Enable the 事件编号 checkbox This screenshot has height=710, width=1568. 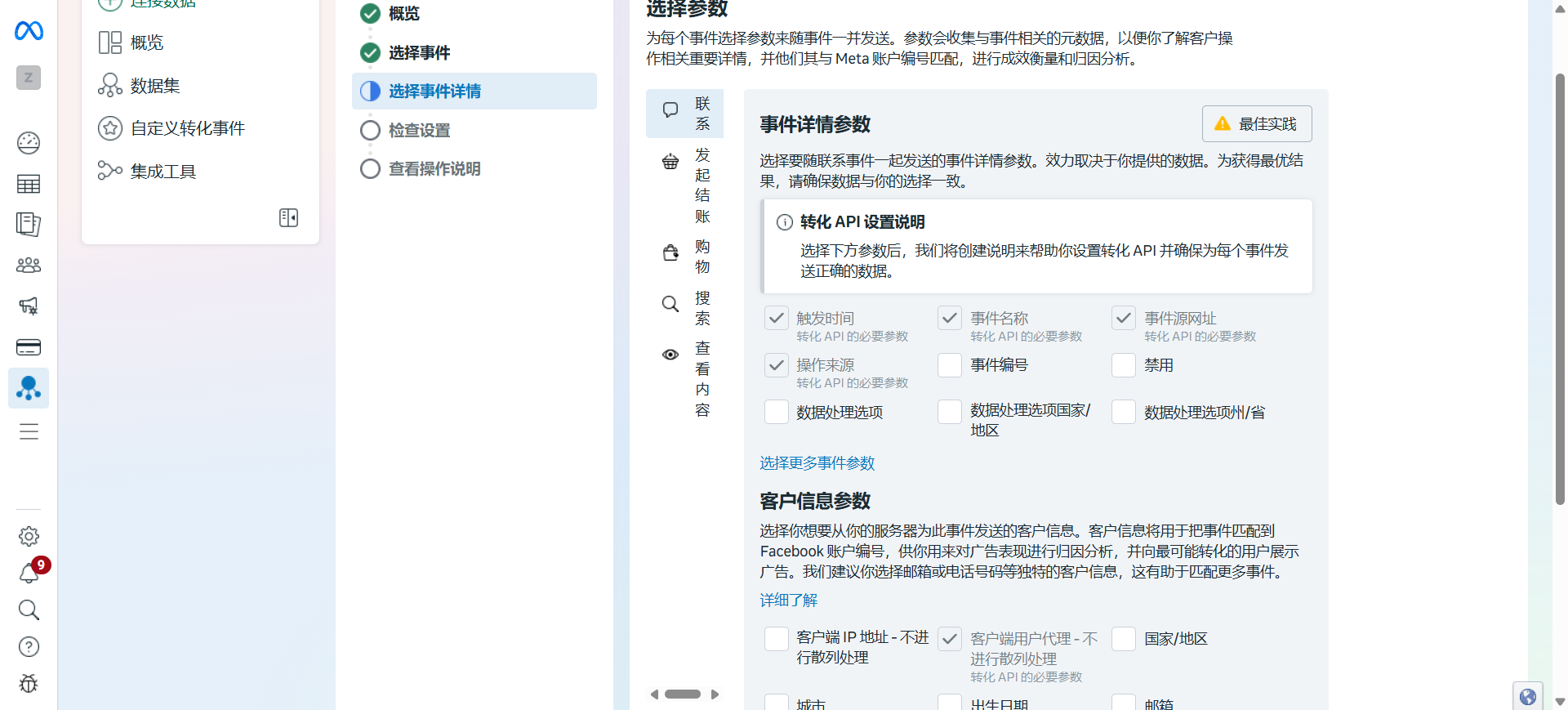[x=950, y=365]
